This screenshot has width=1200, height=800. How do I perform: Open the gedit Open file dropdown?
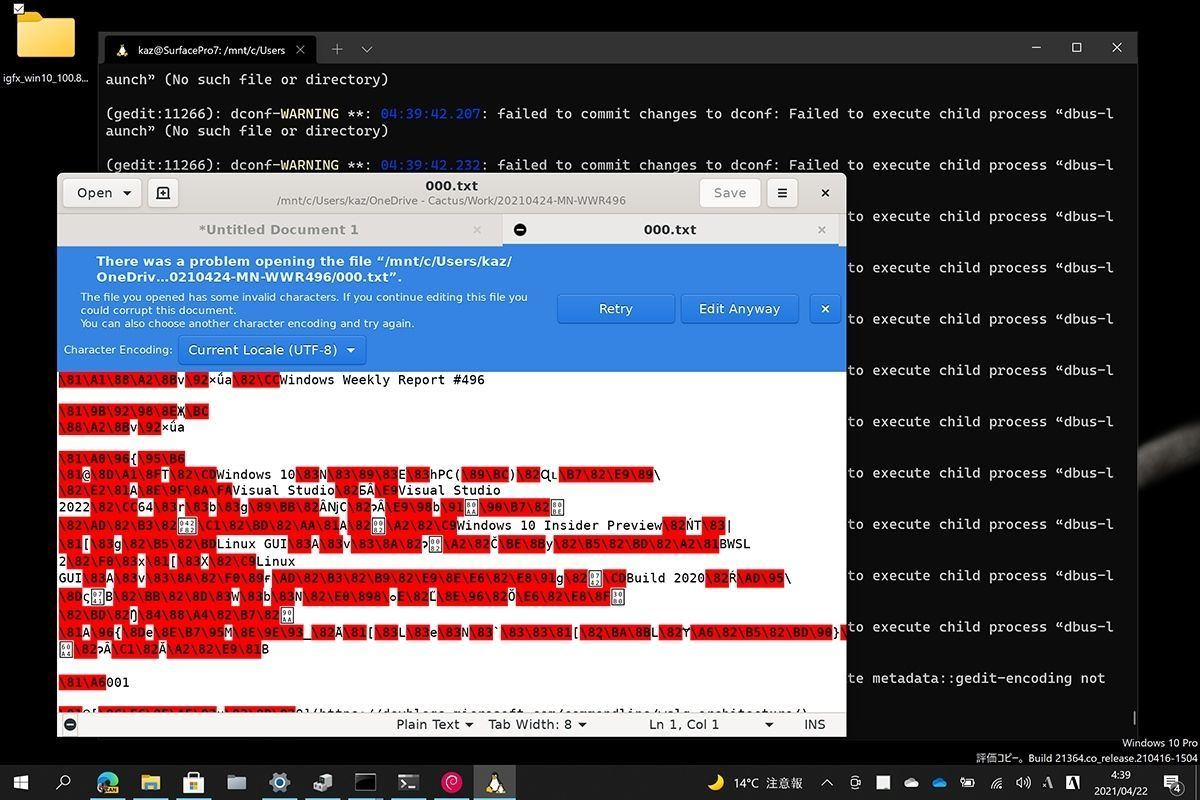[104, 193]
